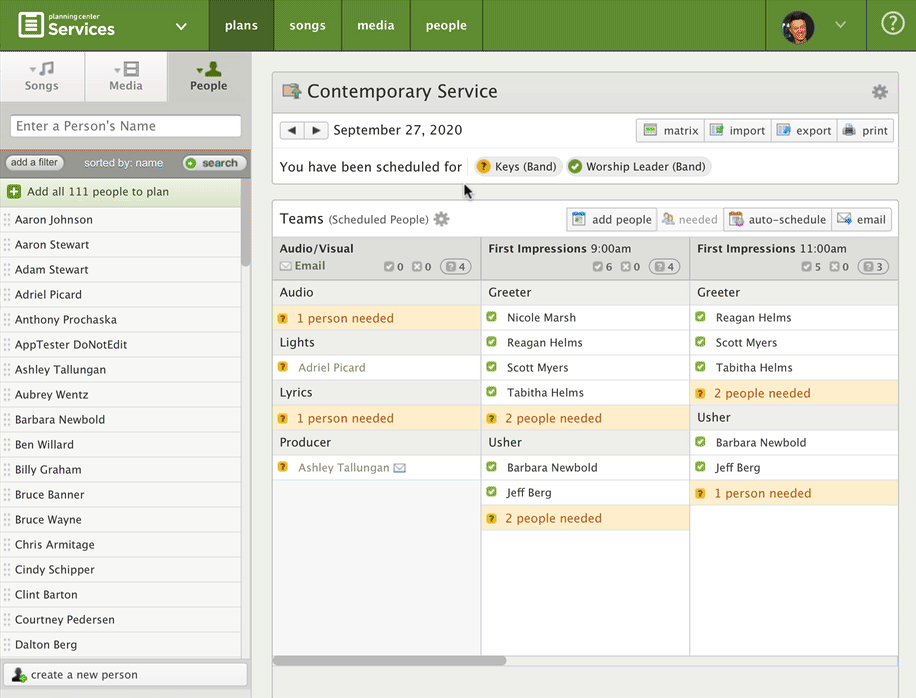
Task: Toggle the status checkbox for Jeff Berg at 9:00am
Action: click(492, 492)
